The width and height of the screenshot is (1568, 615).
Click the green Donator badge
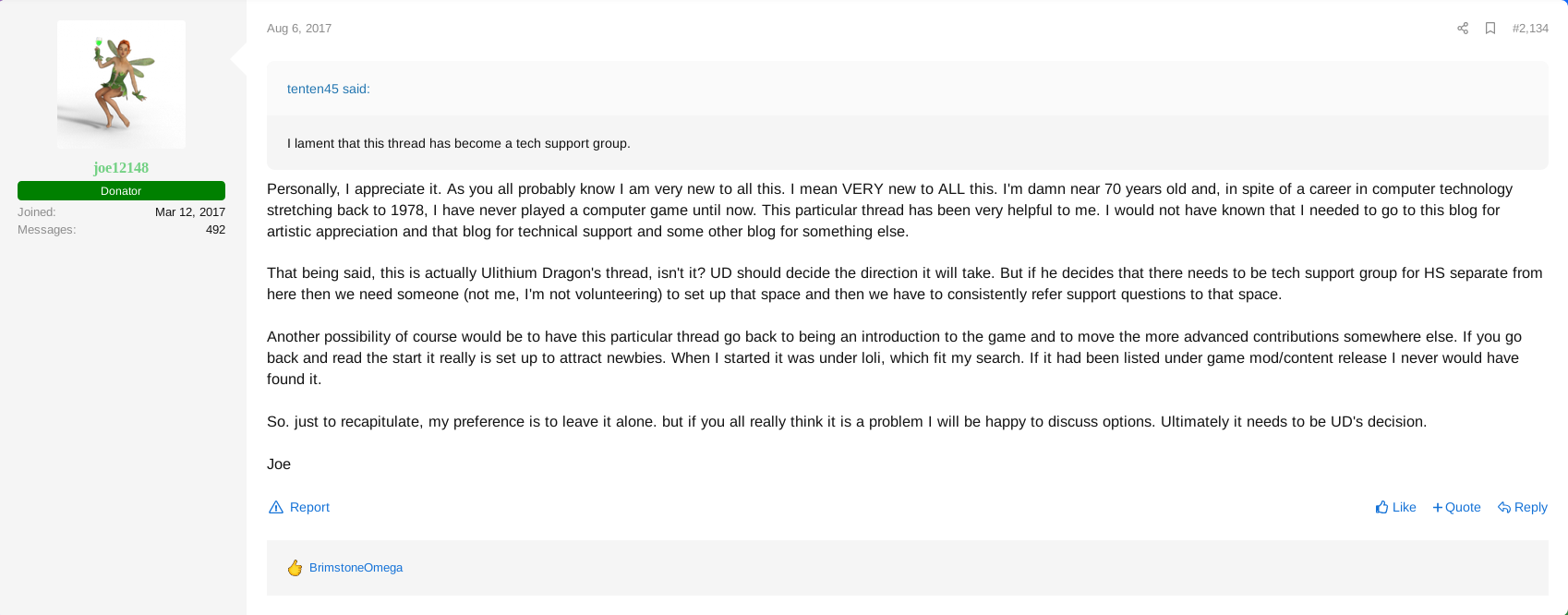point(121,190)
